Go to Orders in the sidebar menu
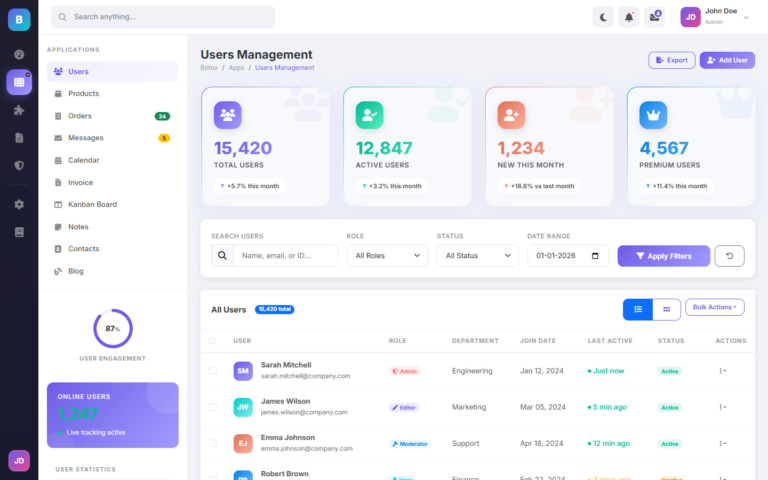 pyautogui.click(x=80, y=116)
